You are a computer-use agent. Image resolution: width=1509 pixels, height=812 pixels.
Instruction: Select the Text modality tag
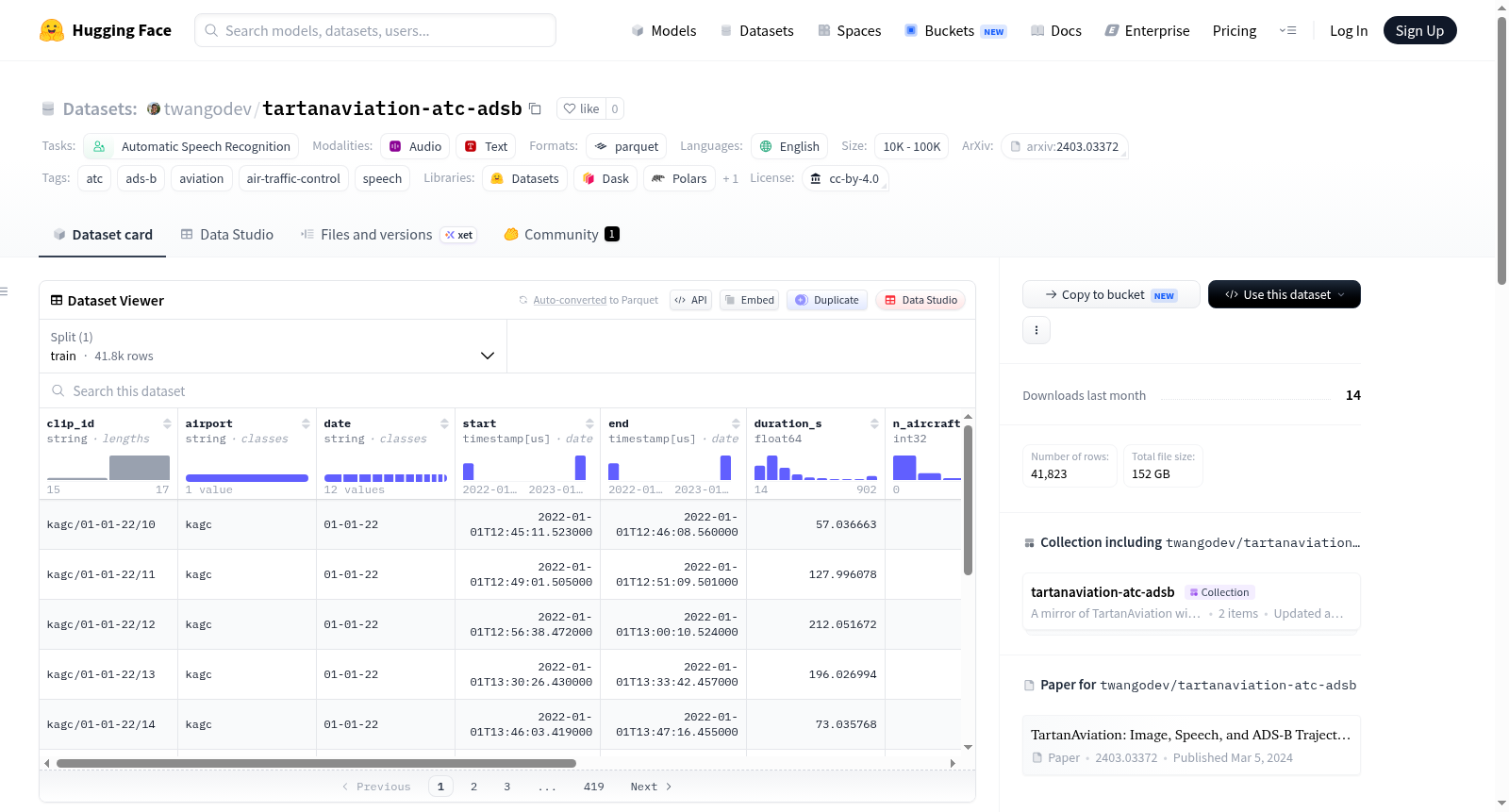(486, 146)
